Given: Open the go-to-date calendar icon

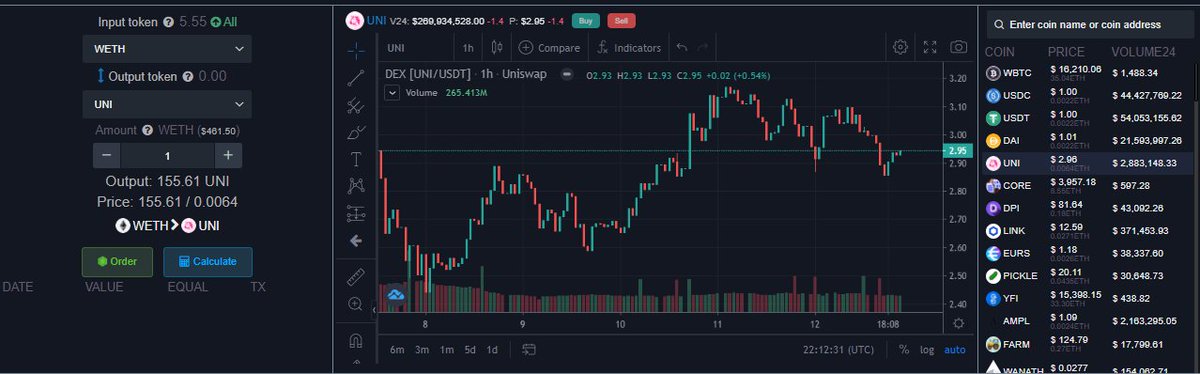Looking at the screenshot, I should tap(529, 349).
